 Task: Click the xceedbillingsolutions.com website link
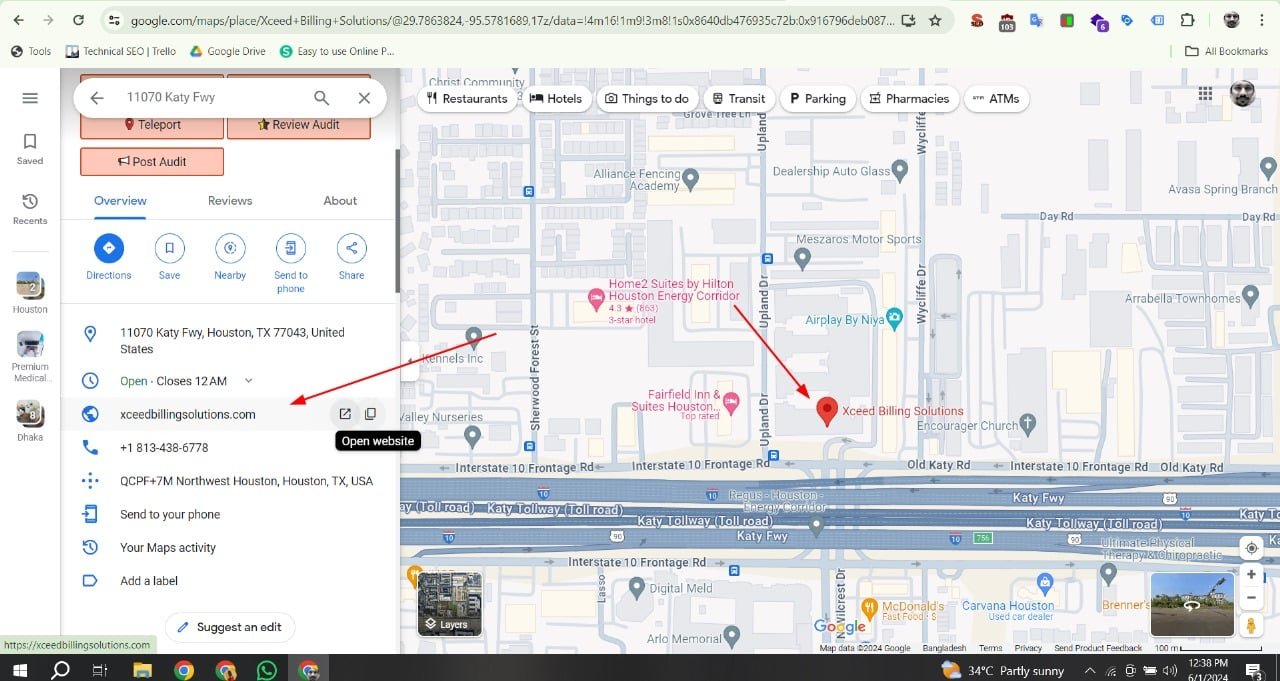[x=188, y=414]
